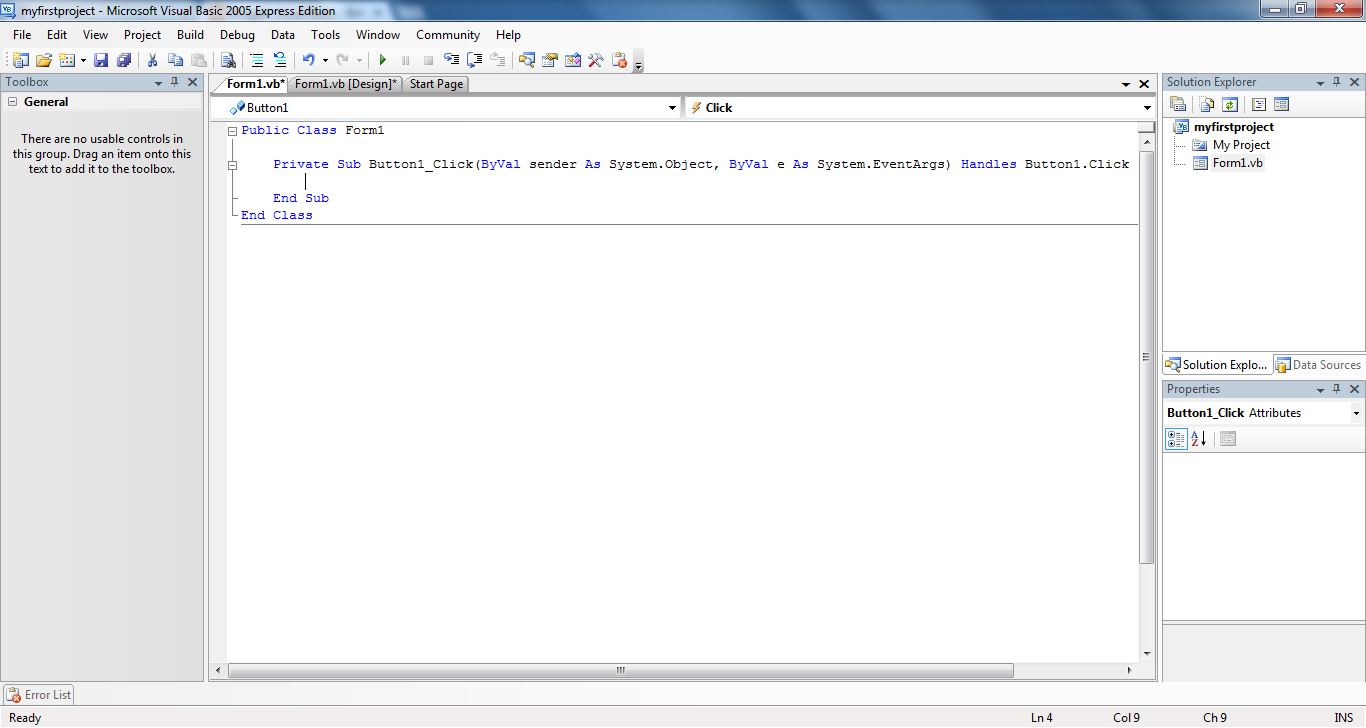Click View Code in Solution Explorer toolbar
The image size is (1366, 728).
1259,104
